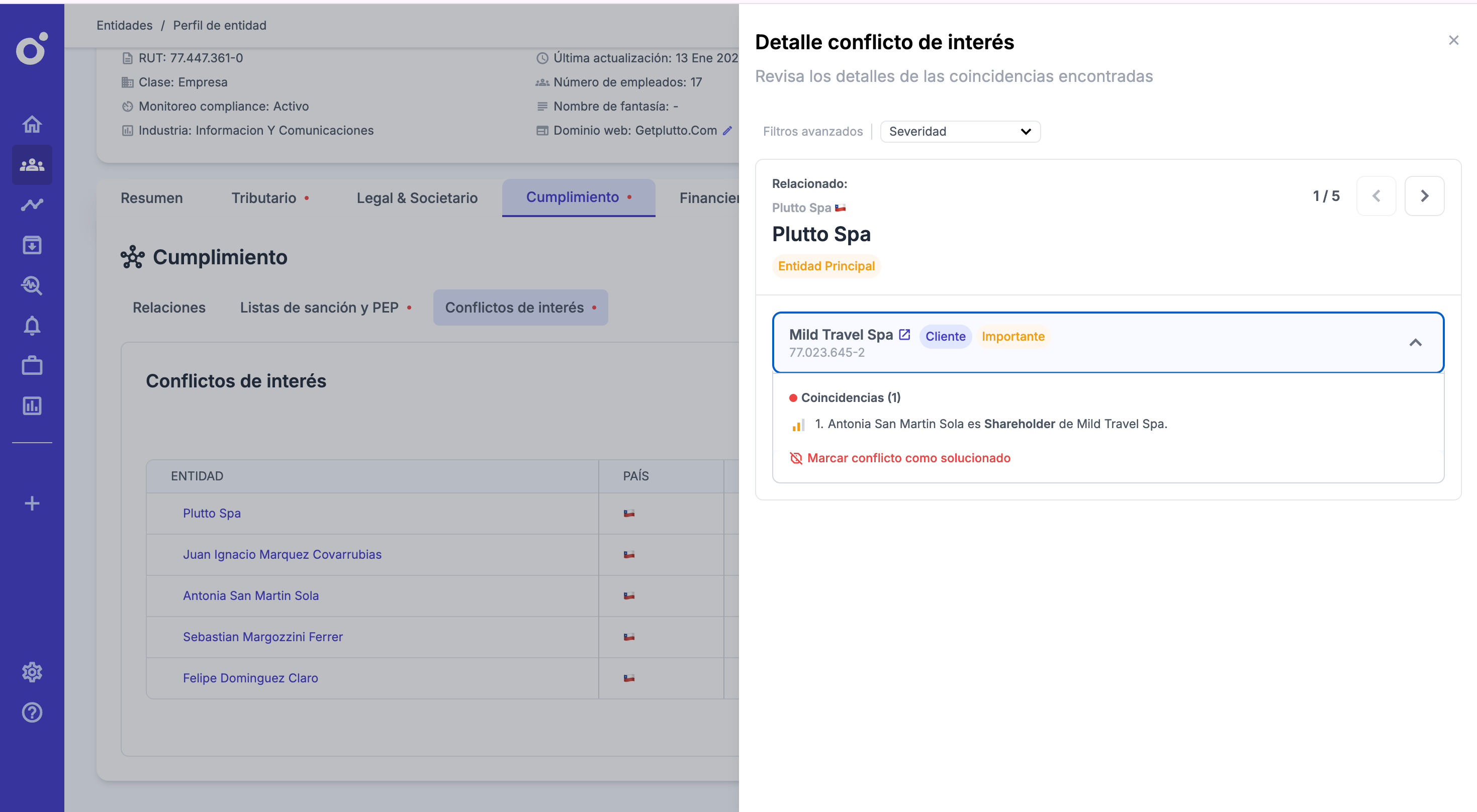Open the Antonia San Martin Sola link
This screenshot has height=812, width=1477.
tap(250, 595)
